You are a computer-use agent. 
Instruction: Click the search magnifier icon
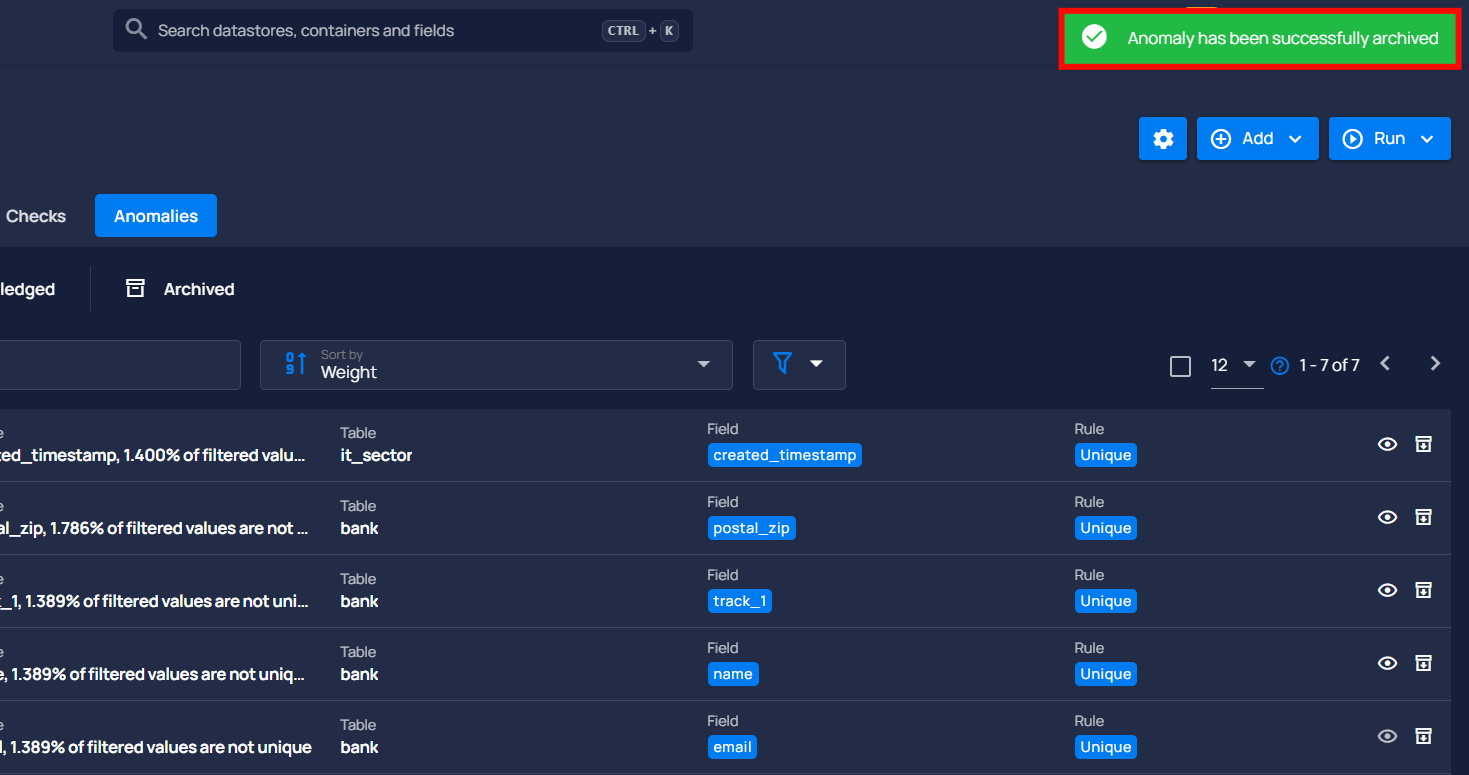136,30
